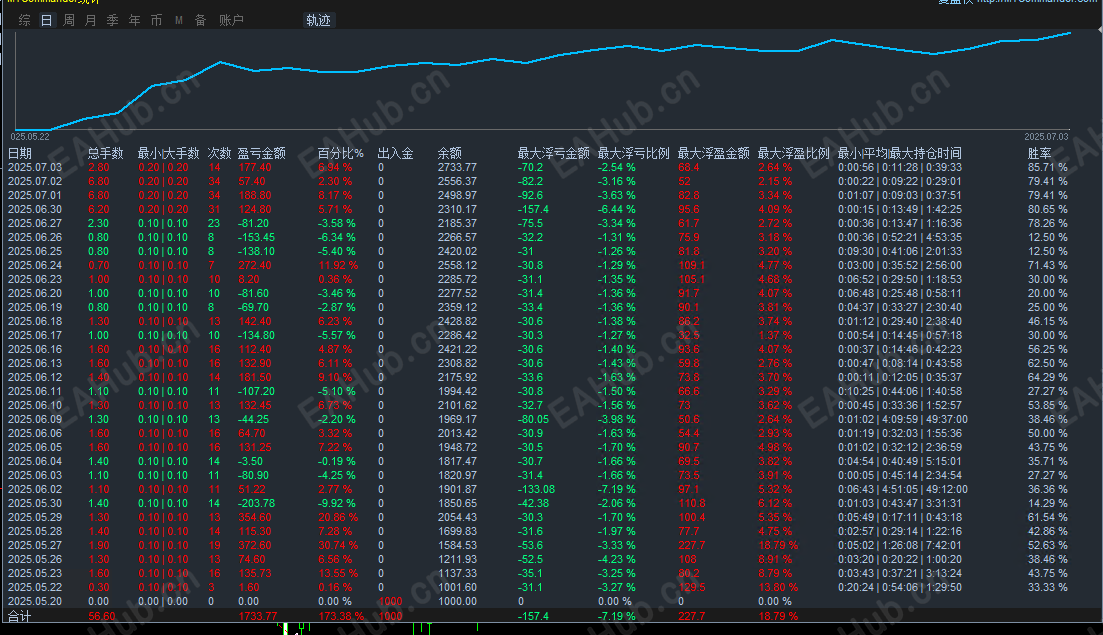The width and height of the screenshot is (1103, 635).
Task: Select the 2025.06.02 date row
Action: pos(35,489)
